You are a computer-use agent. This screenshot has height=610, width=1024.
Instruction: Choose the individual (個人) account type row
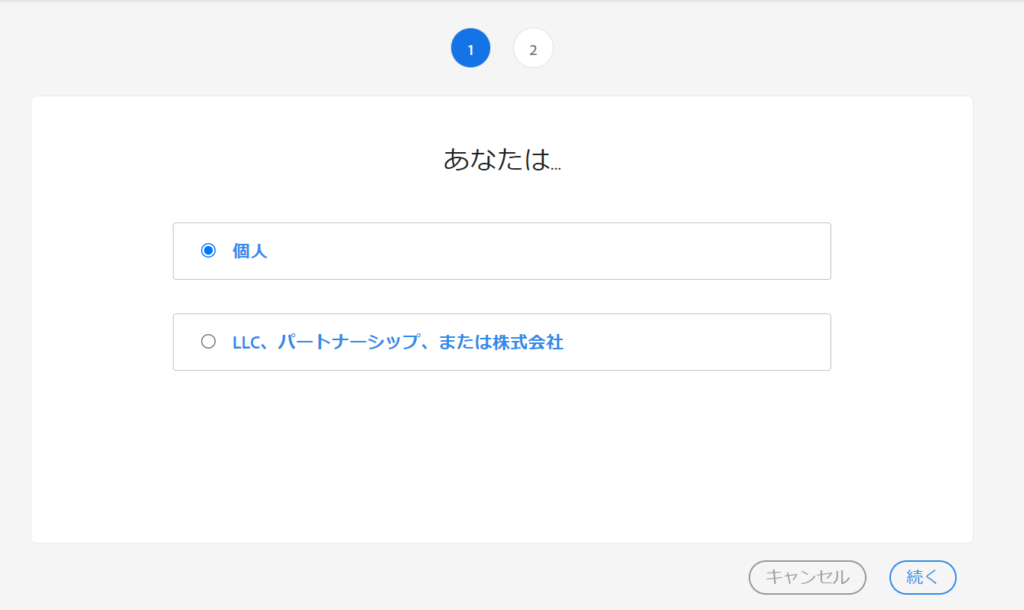pos(501,251)
